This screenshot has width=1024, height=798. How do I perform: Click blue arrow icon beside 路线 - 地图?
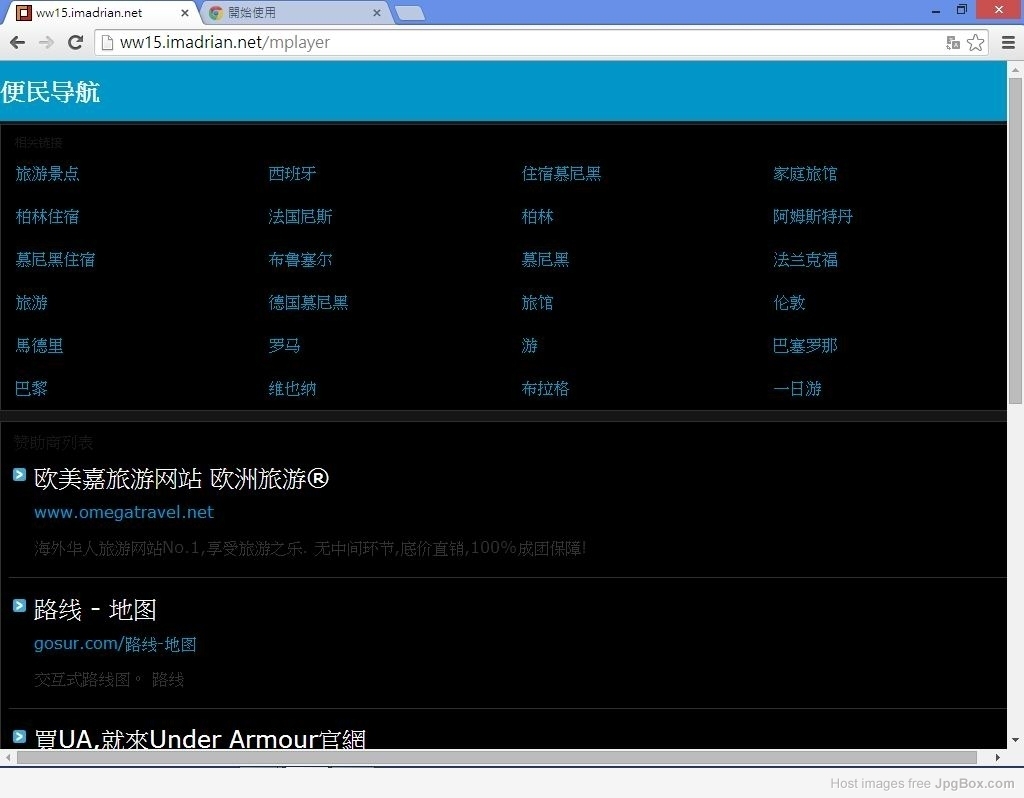[x=19, y=605]
